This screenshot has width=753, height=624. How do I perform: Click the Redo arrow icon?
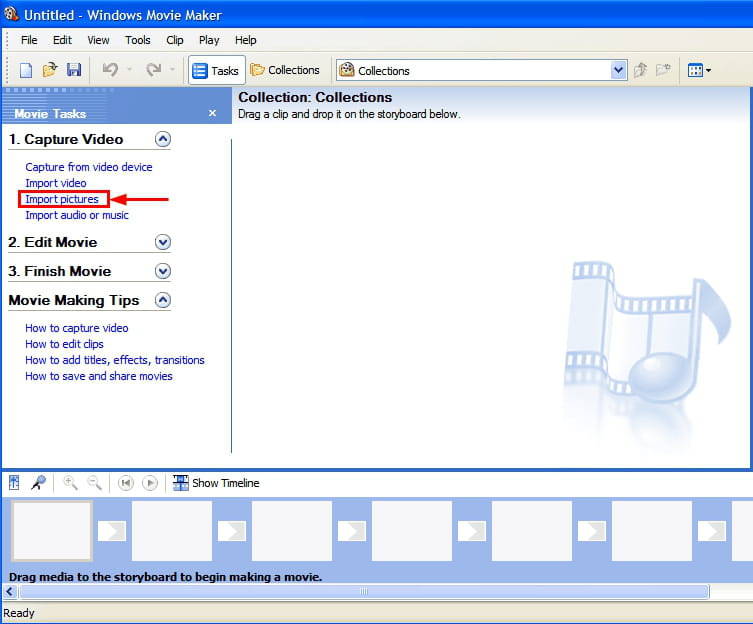click(154, 70)
